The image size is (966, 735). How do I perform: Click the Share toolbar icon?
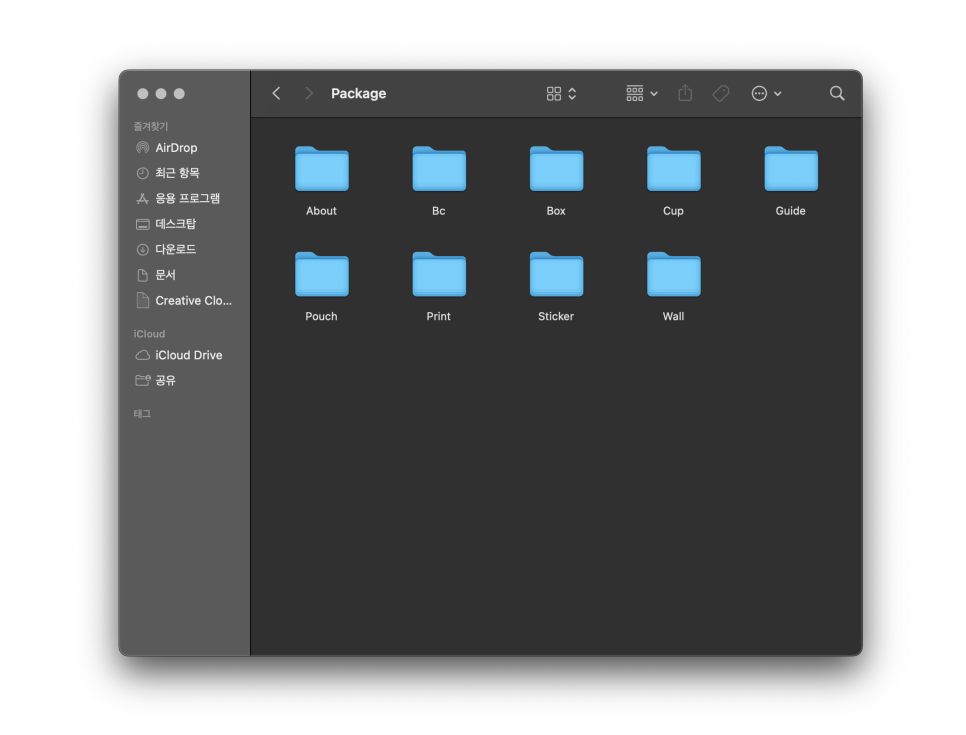tap(685, 93)
